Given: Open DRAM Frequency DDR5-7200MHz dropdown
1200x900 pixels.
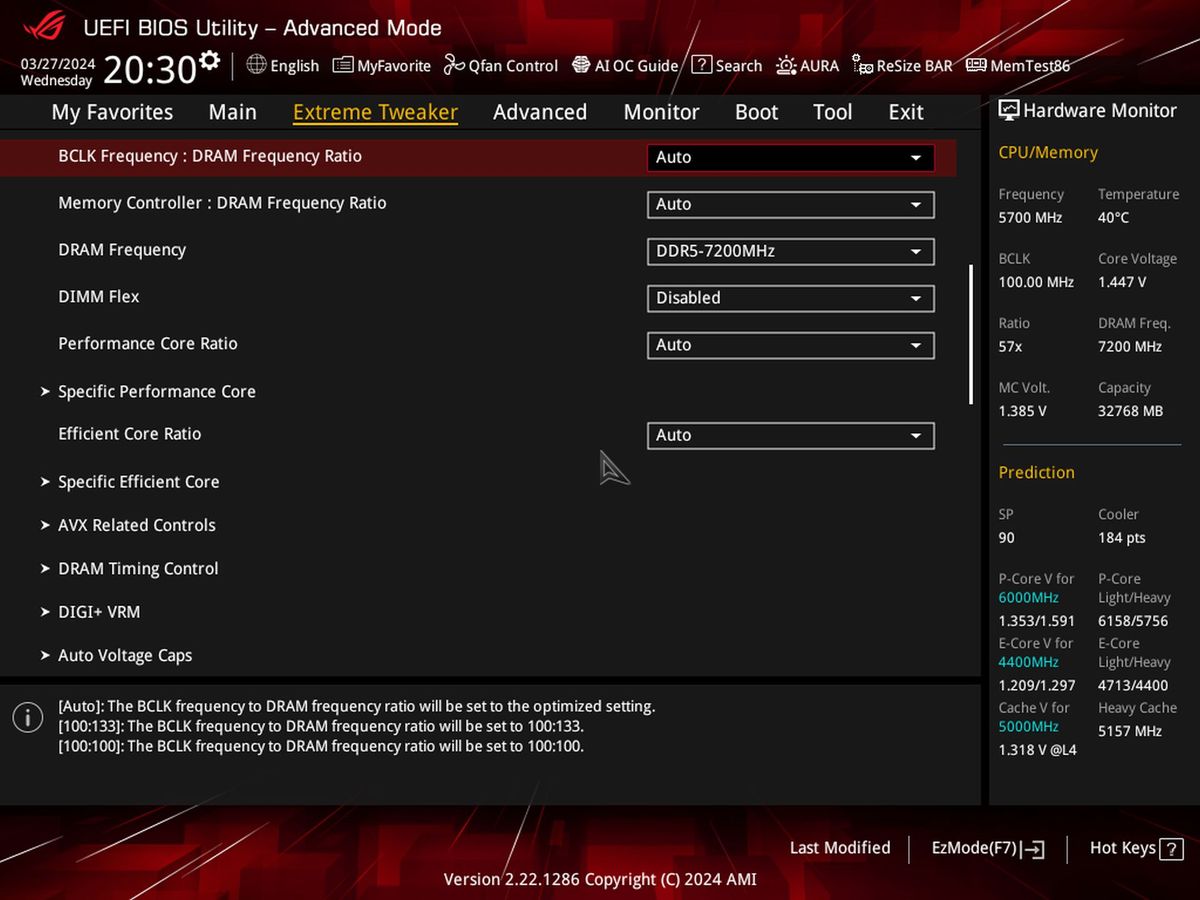Looking at the screenshot, I should (790, 251).
